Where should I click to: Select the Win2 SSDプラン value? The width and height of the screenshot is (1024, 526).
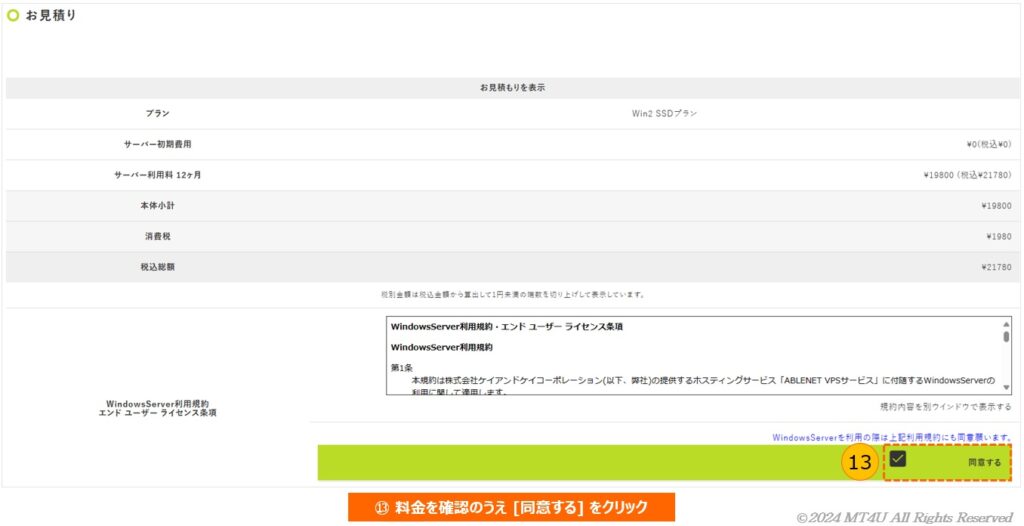tap(664, 114)
